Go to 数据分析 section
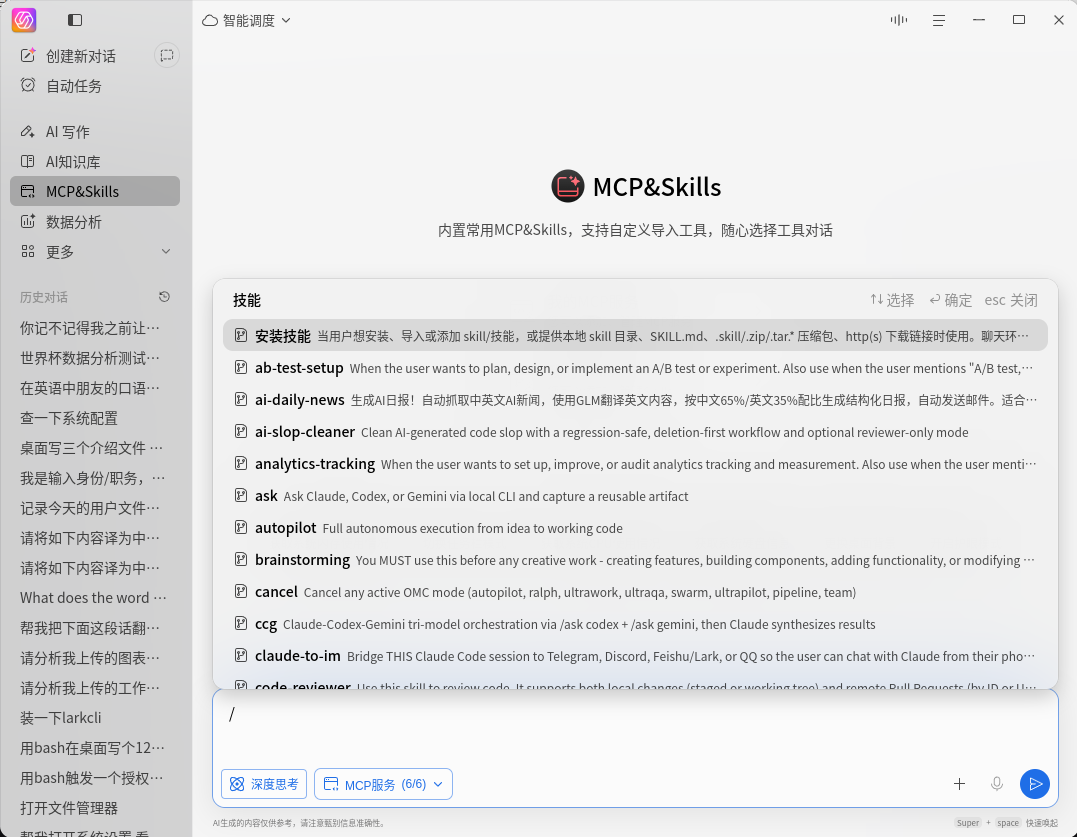This screenshot has width=1077, height=837. tap(95, 221)
